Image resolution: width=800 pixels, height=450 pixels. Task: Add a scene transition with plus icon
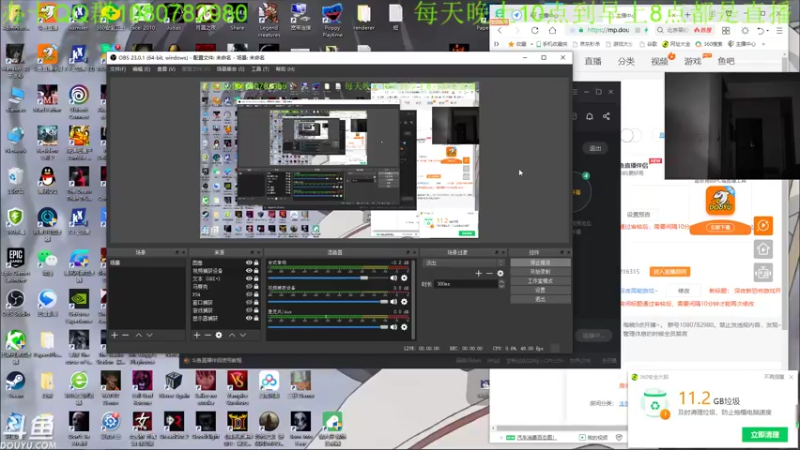(x=478, y=273)
